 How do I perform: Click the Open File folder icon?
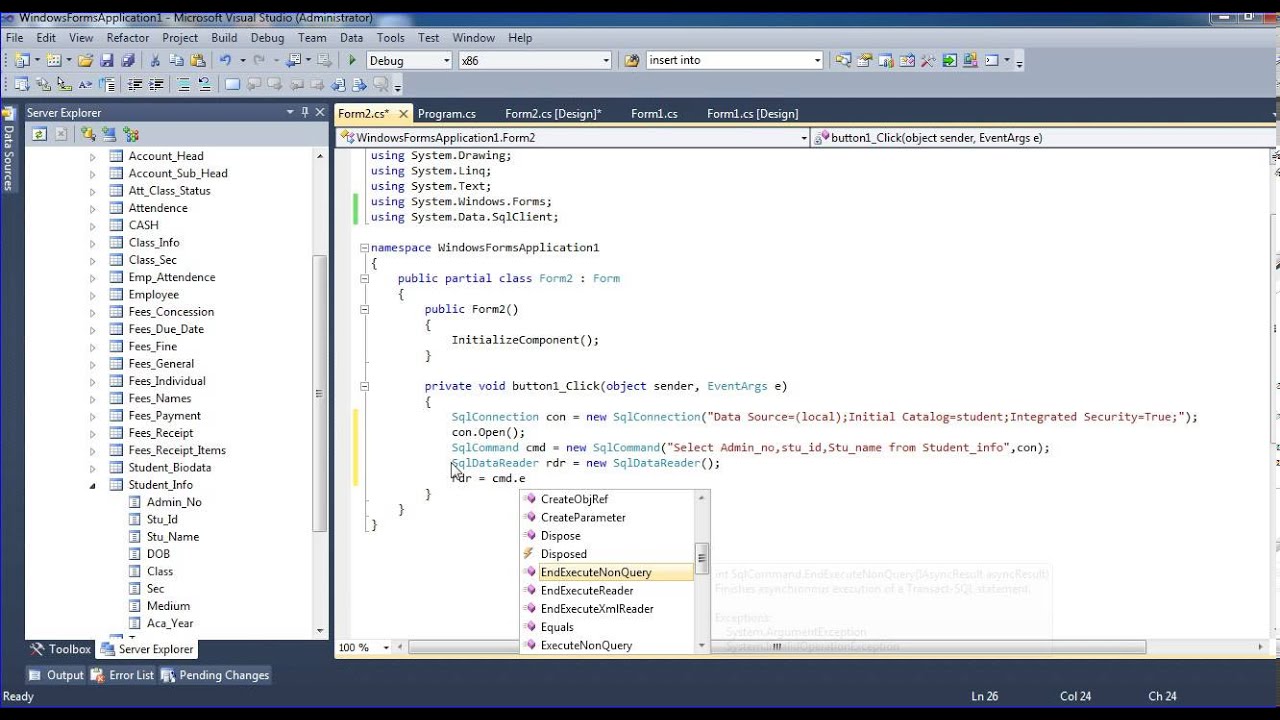(x=85, y=60)
